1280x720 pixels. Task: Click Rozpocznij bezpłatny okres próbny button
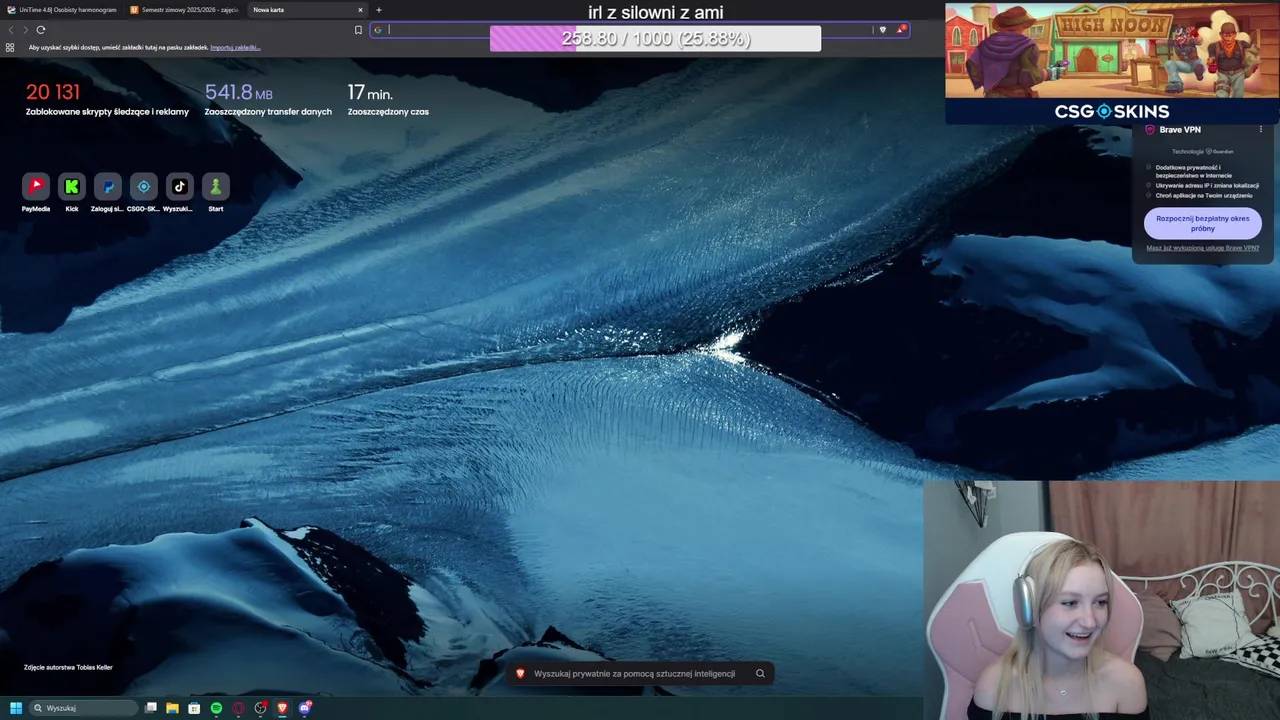pos(1203,223)
